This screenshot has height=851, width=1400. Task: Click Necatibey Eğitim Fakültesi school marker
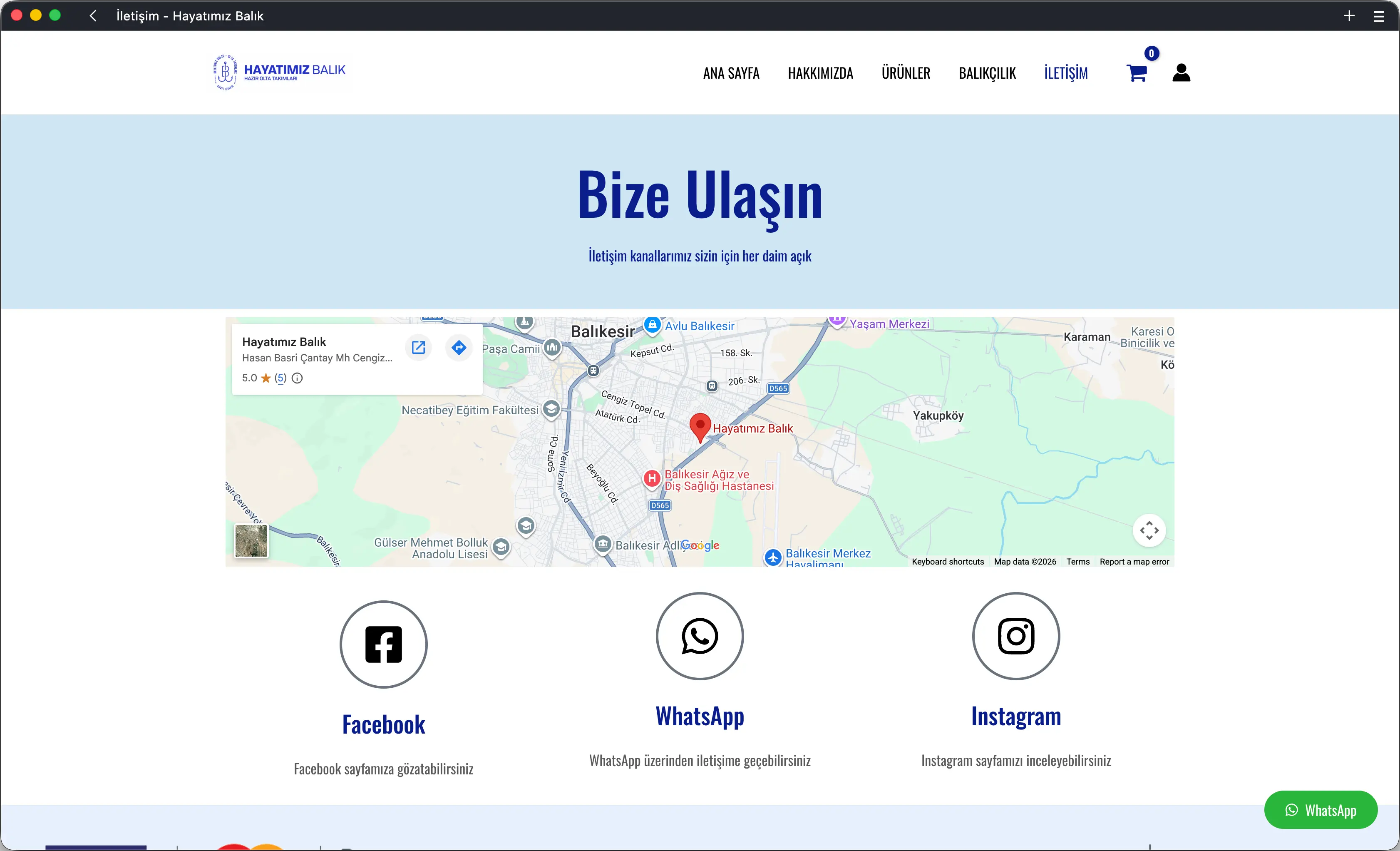[x=551, y=409]
